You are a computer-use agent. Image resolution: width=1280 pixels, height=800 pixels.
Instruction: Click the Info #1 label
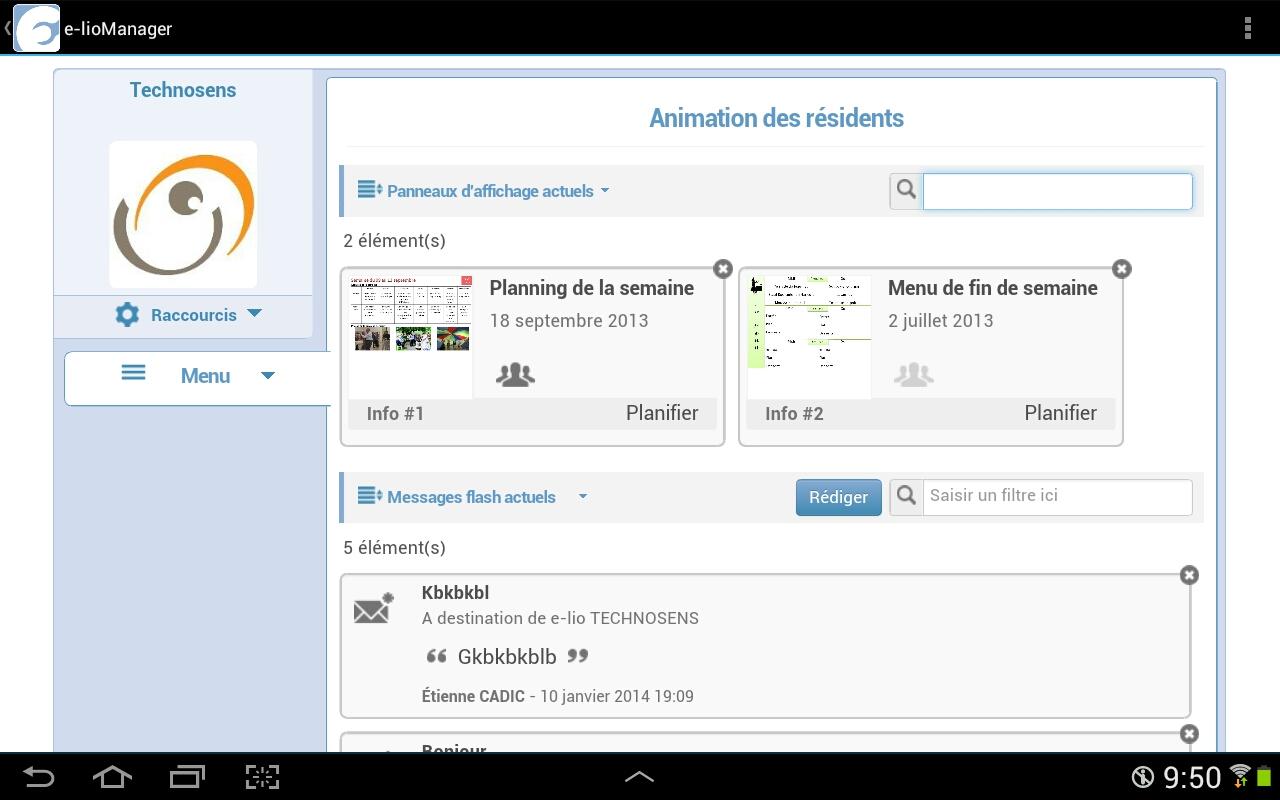[x=395, y=414]
